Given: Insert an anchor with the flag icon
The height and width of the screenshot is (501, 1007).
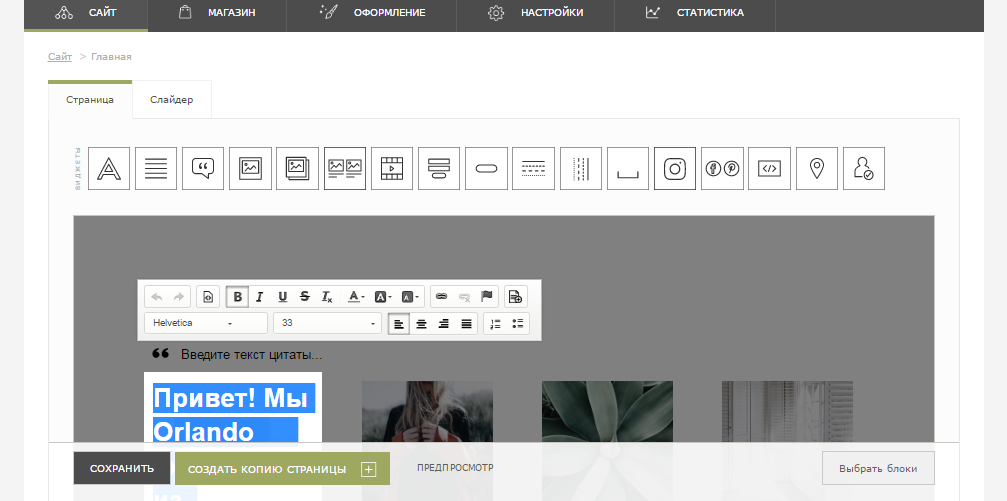Looking at the screenshot, I should point(487,297).
